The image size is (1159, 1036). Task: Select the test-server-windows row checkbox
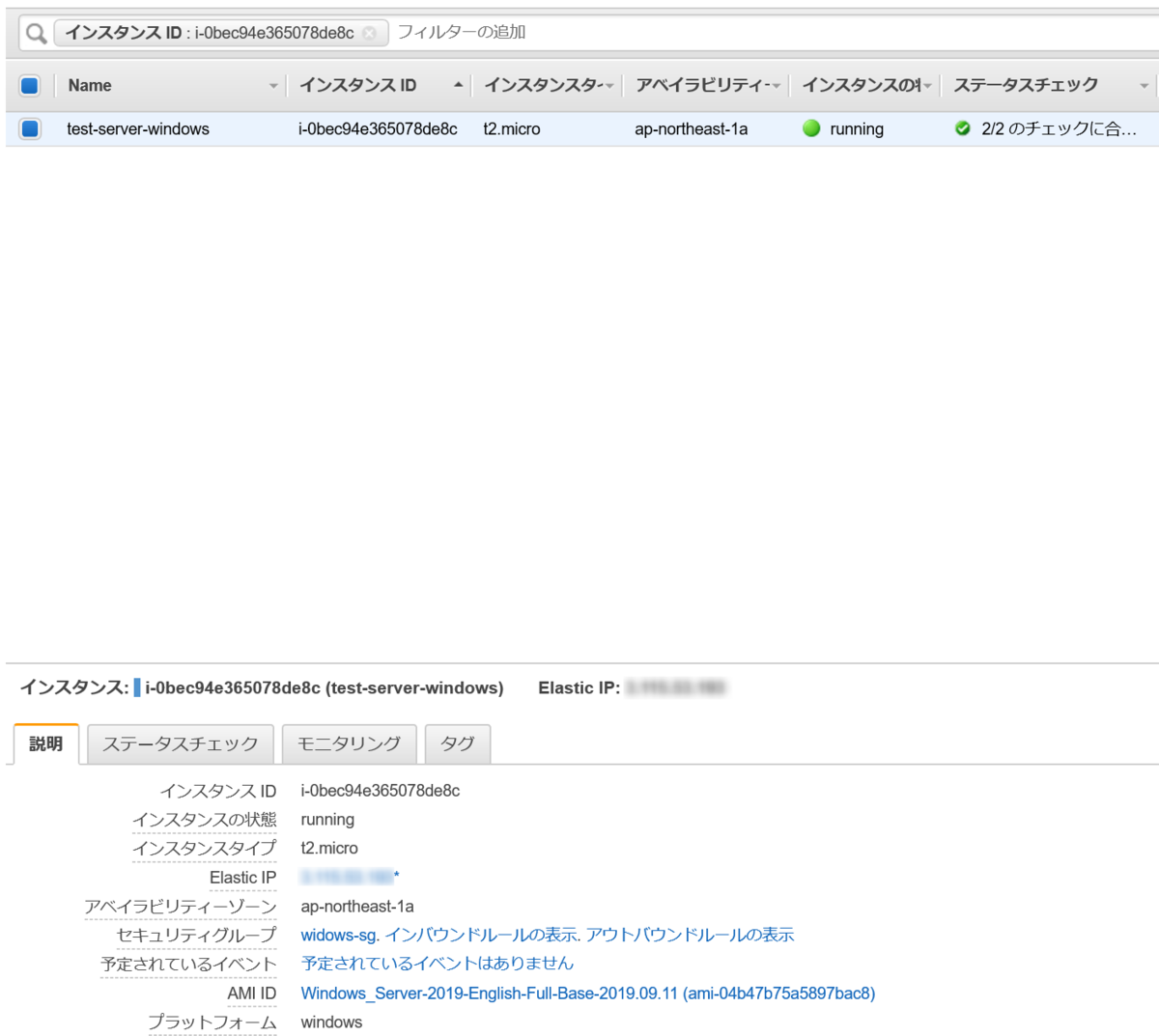click(x=29, y=128)
